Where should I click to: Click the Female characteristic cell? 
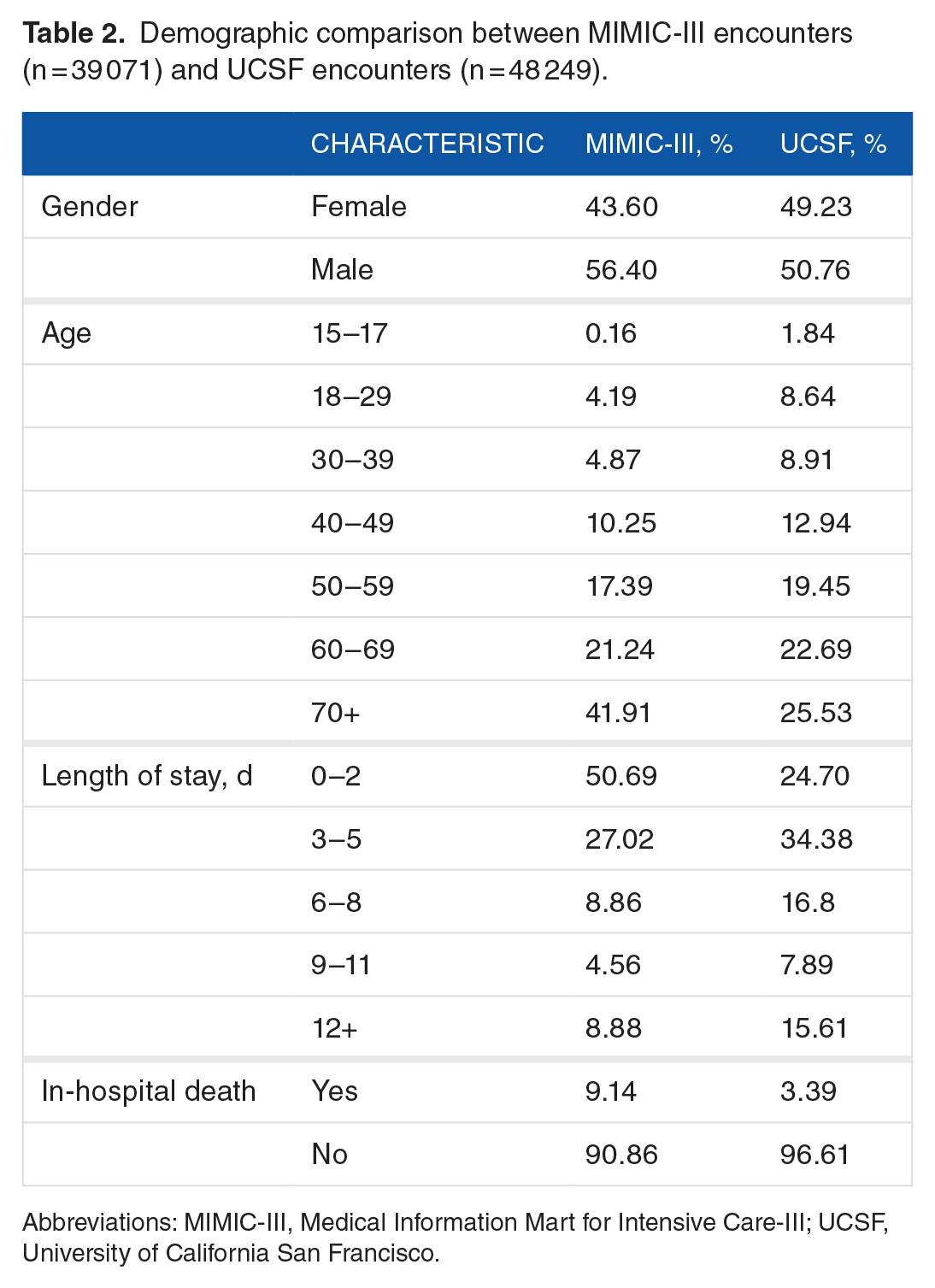pyautogui.click(x=358, y=207)
